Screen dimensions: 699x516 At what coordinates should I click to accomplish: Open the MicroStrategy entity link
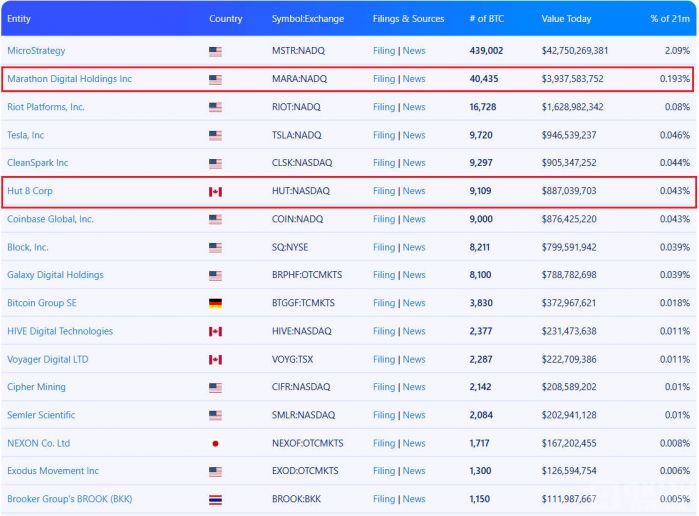point(36,51)
